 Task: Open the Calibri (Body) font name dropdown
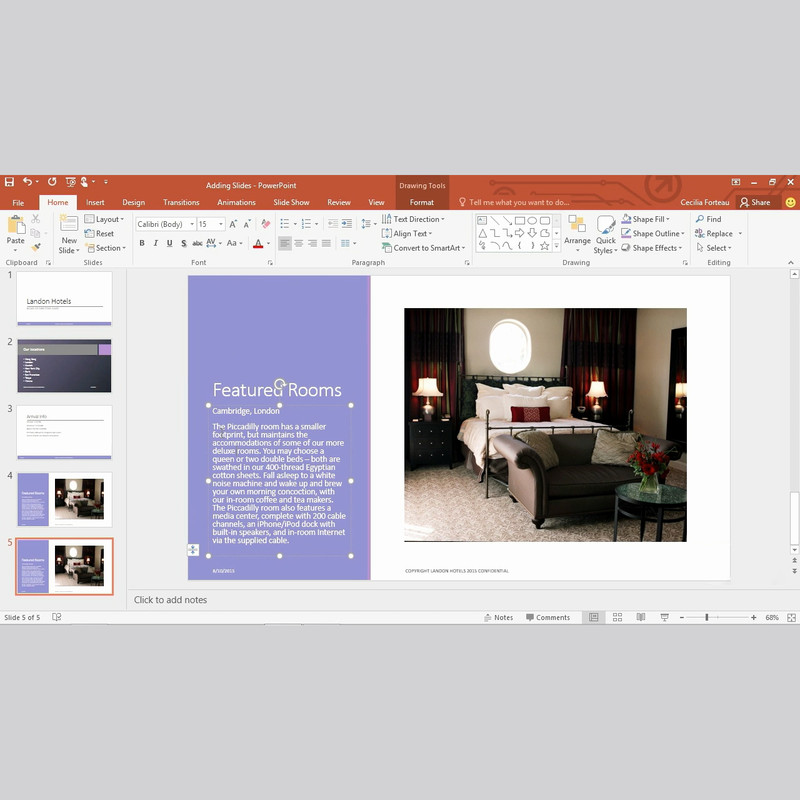(x=165, y=224)
